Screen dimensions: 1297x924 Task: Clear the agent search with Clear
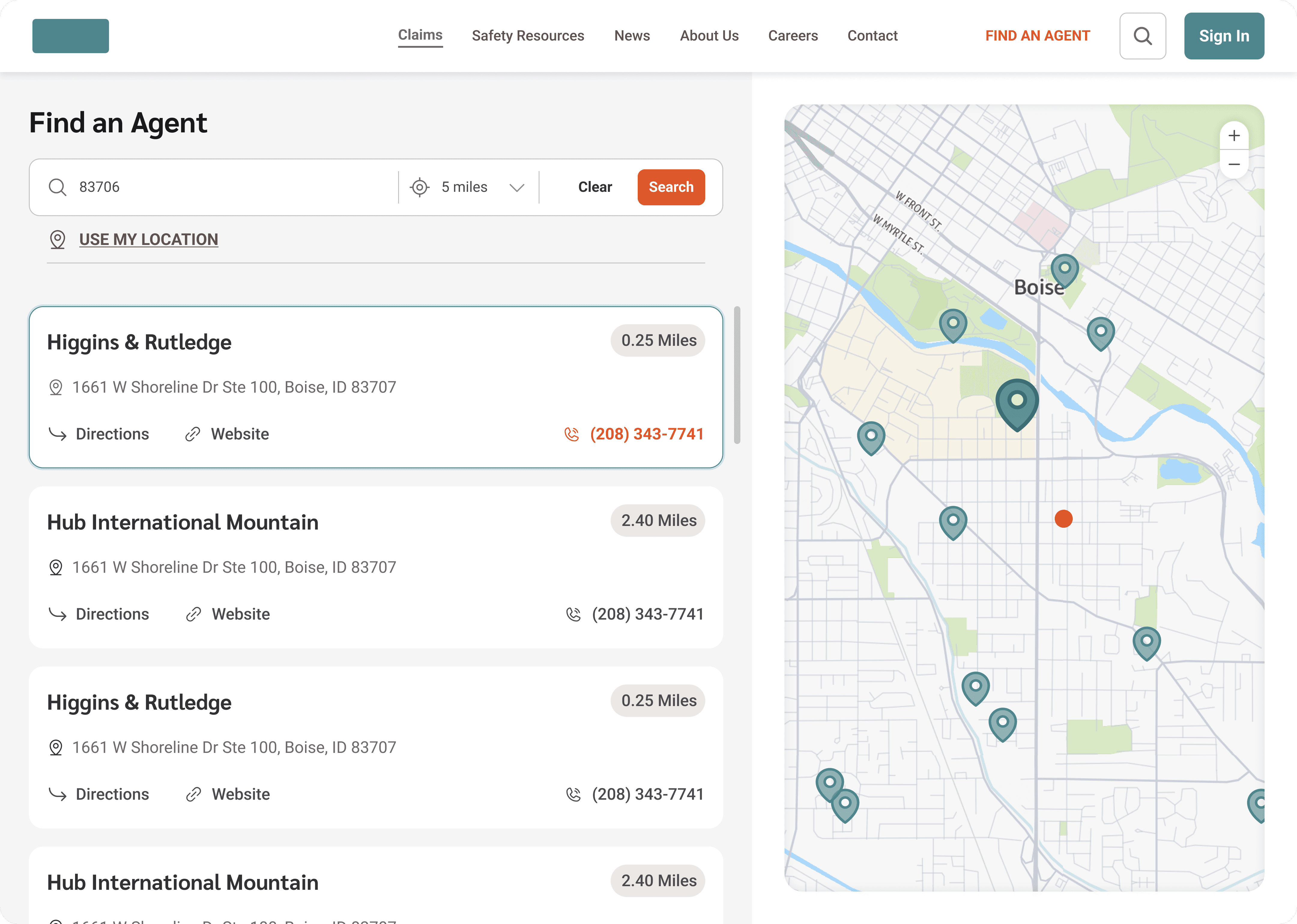[x=595, y=187]
